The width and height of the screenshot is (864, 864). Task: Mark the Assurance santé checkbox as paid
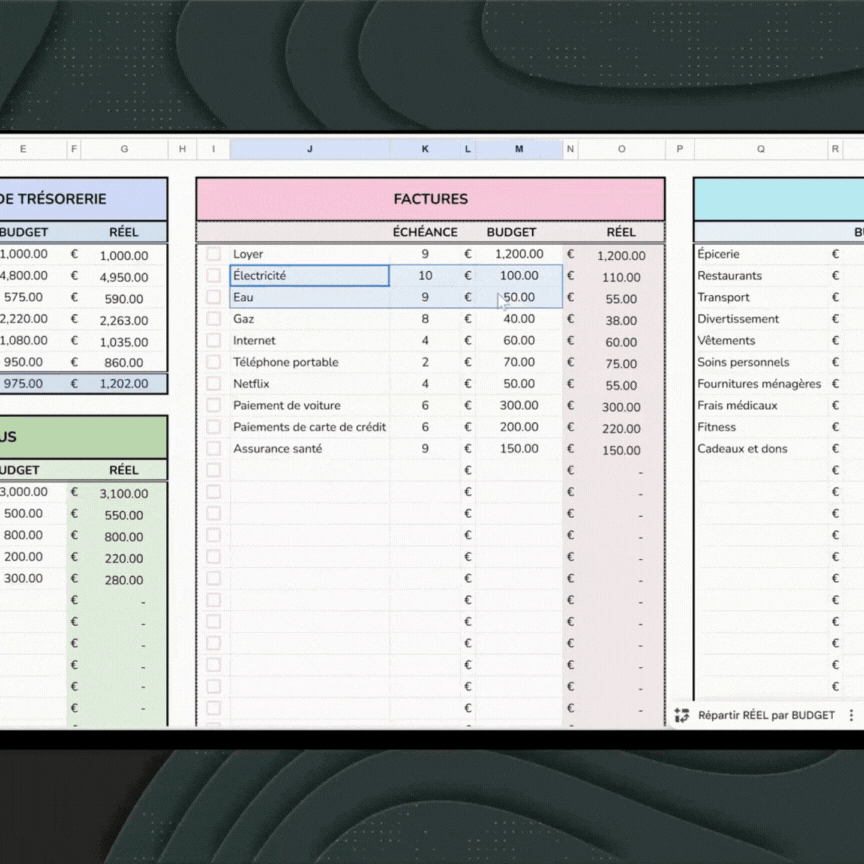point(213,449)
